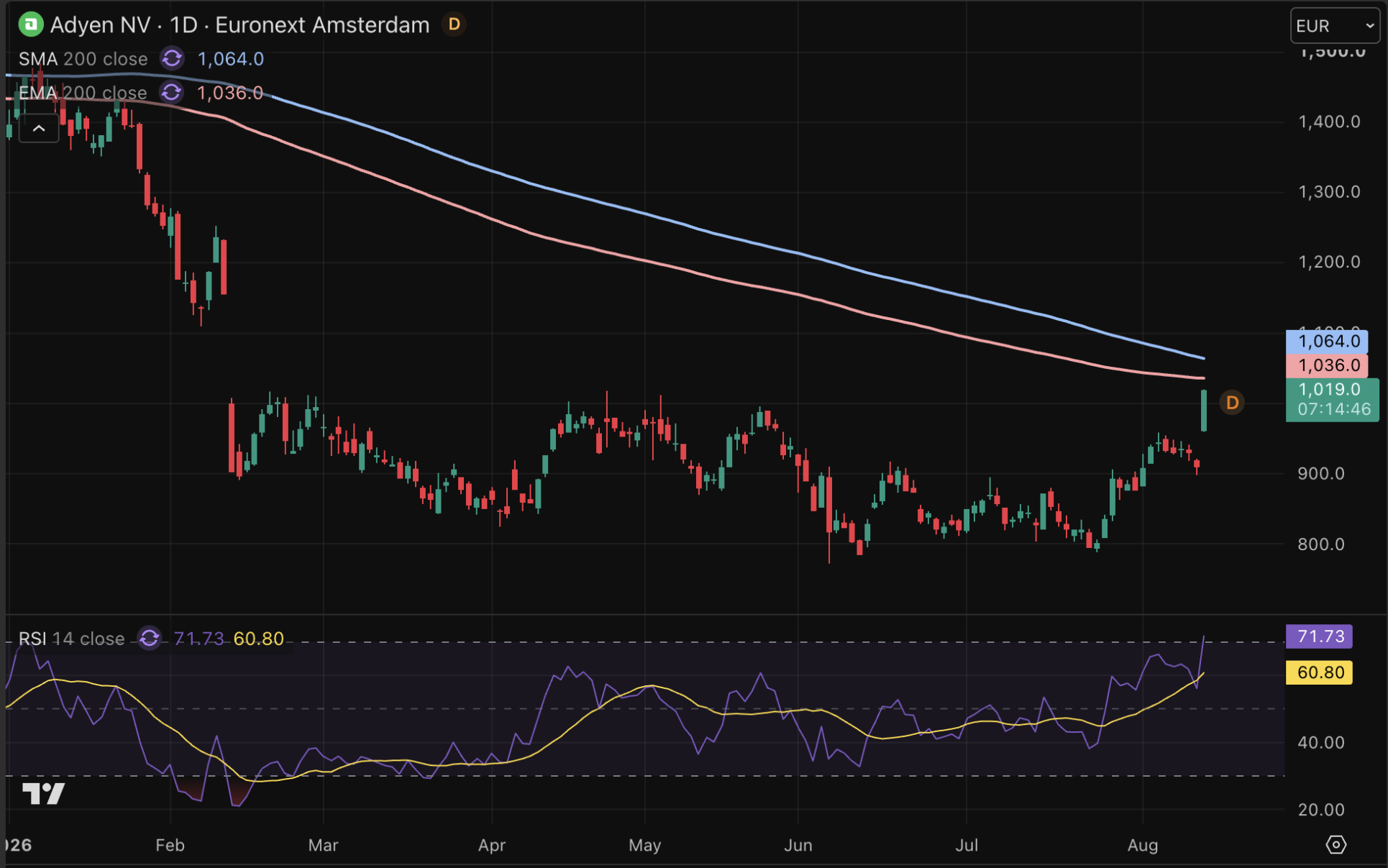Click the RSI legend value 60.80 in yellow
The width and height of the screenshot is (1388, 868).
click(x=259, y=639)
